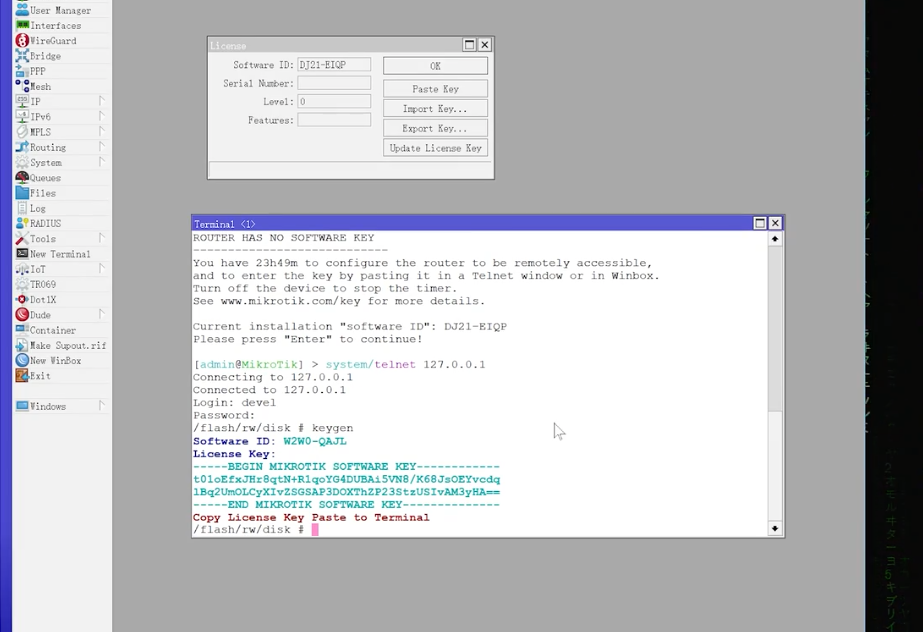Click the Features field in License
The image size is (923, 632).
pos(334,120)
